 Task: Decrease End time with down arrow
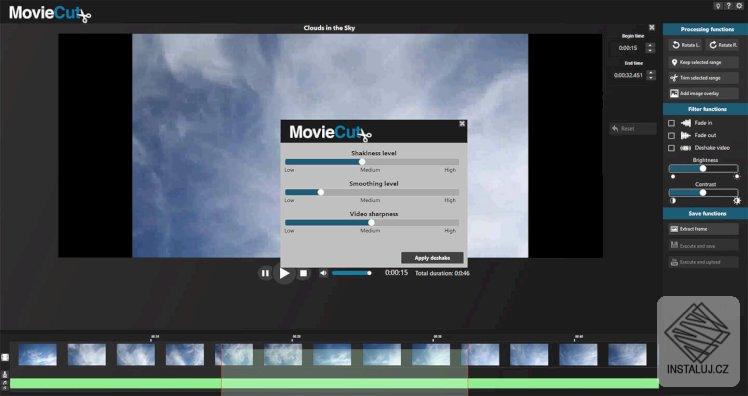(x=650, y=78)
